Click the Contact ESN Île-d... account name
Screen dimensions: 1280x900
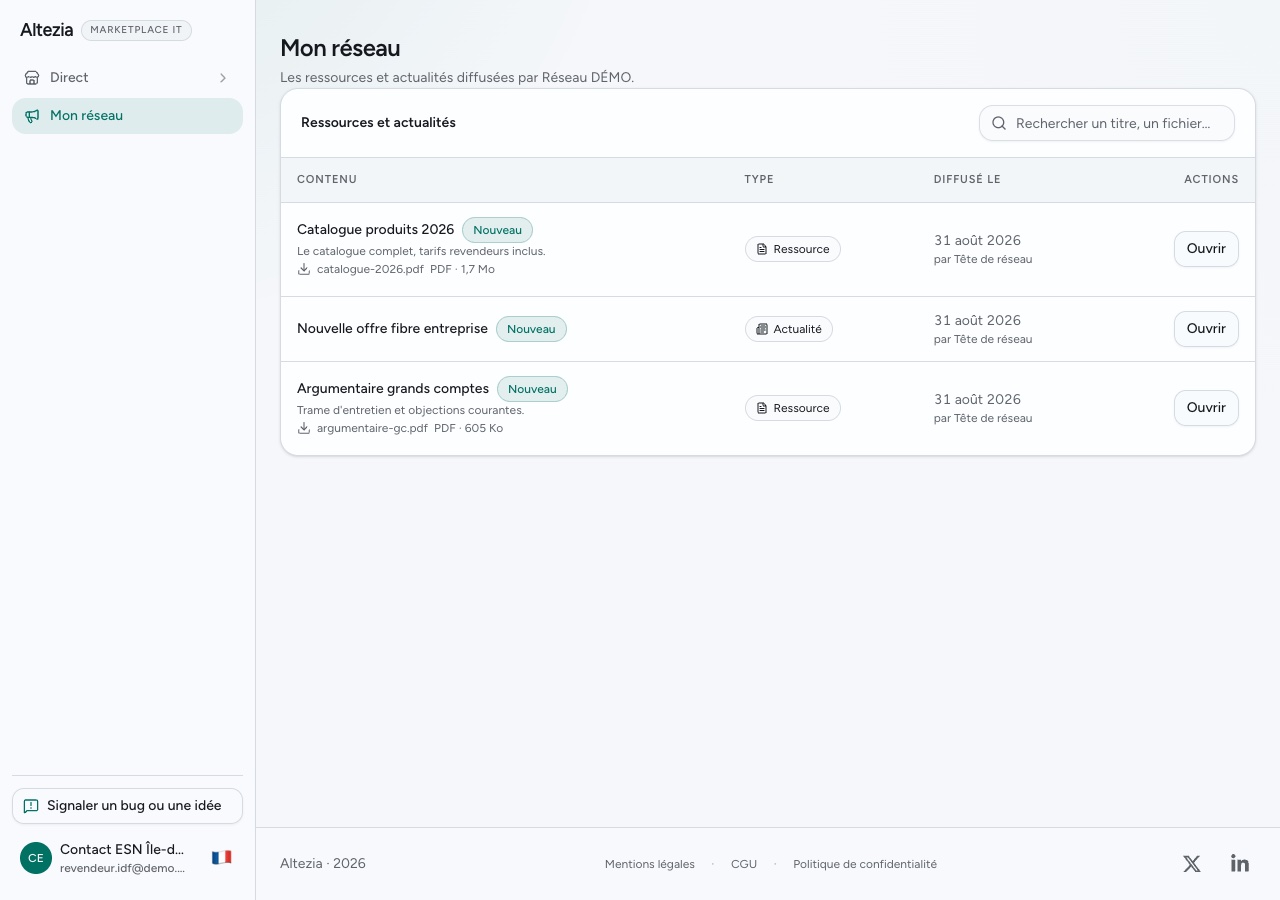122,849
